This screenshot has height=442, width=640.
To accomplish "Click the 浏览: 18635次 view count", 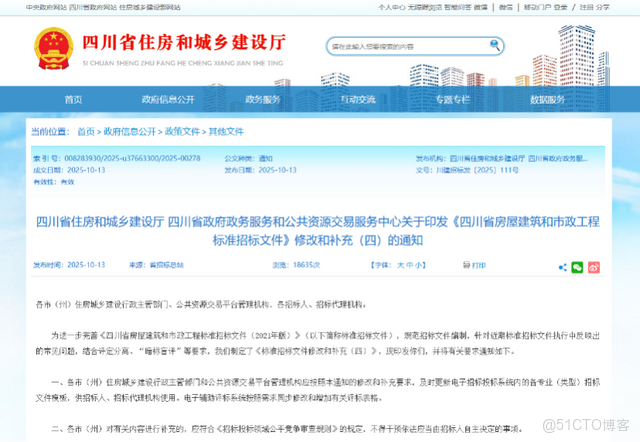I will pyautogui.click(x=296, y=265).
